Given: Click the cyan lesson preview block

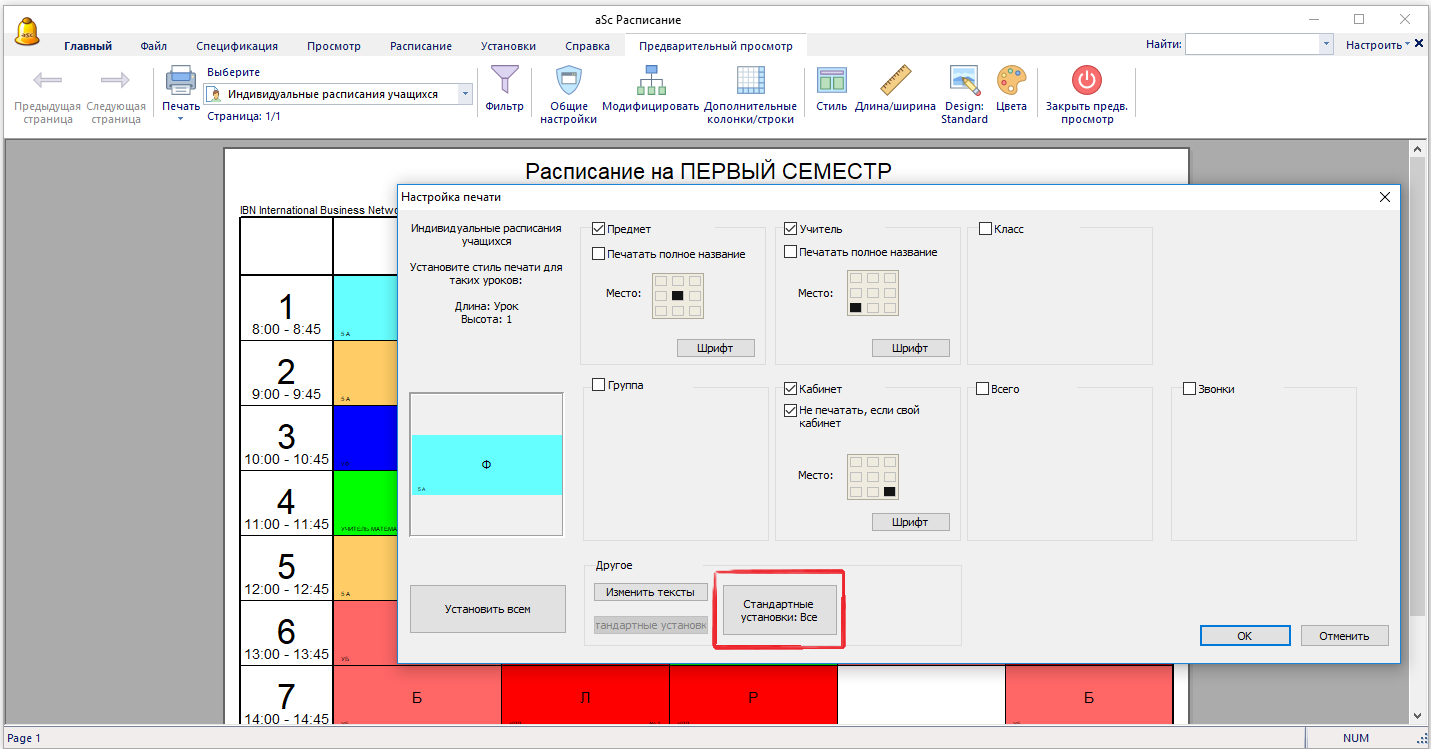Looking at the screenshot, I should coord(486,465).
